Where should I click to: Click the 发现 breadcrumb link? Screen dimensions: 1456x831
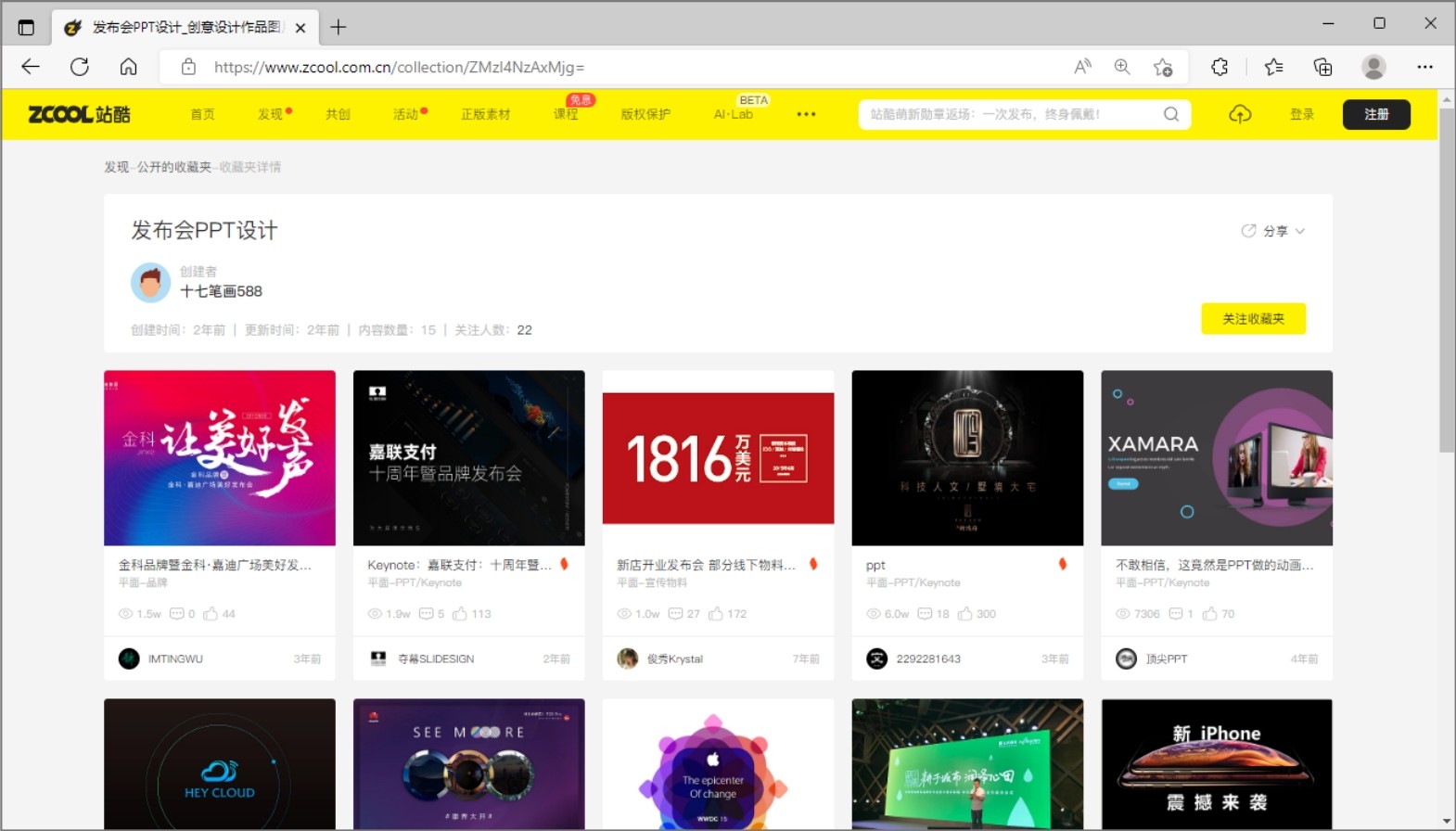point(116,167)
